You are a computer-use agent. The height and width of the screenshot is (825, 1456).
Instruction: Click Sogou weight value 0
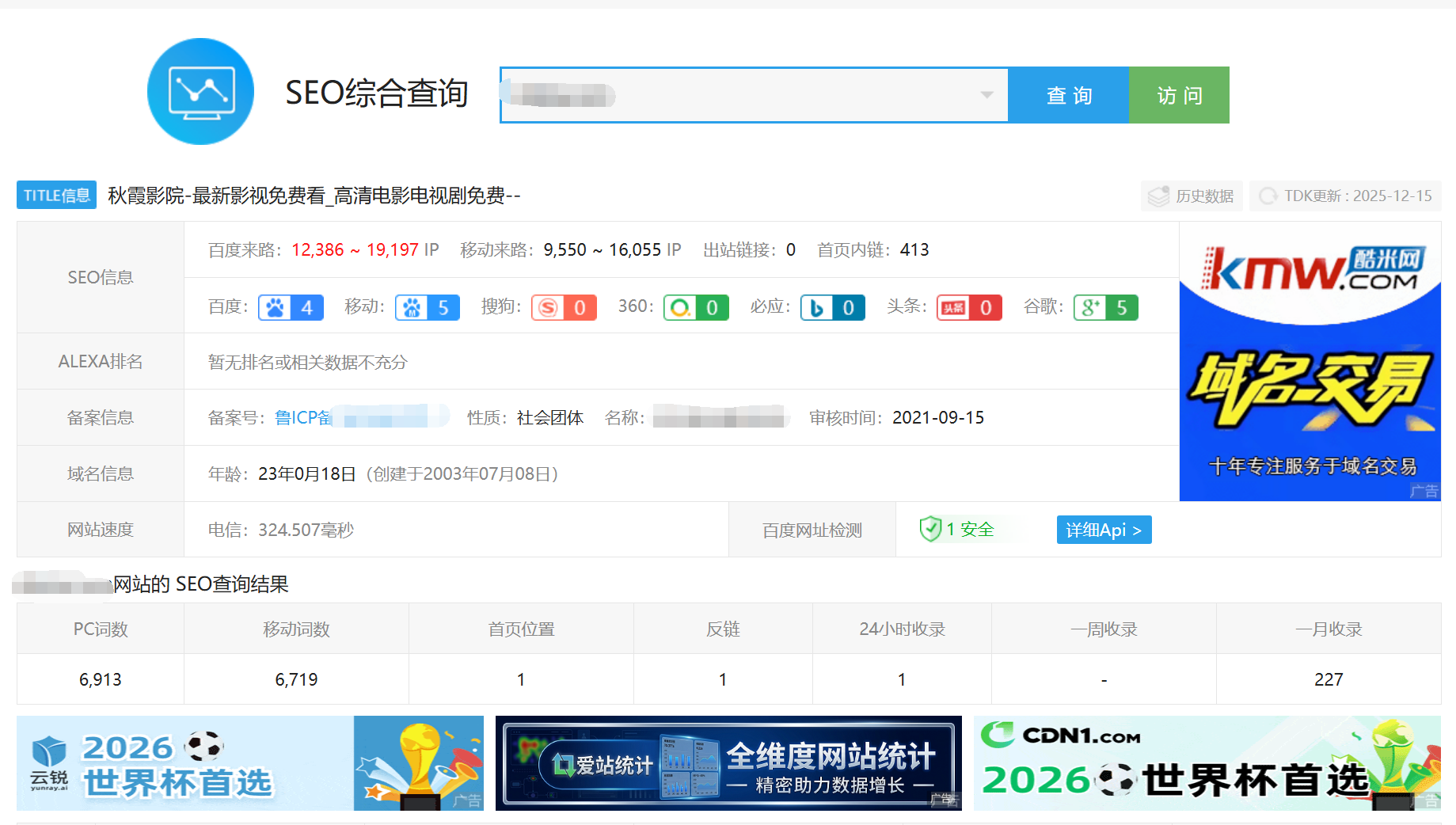point(580,307)
